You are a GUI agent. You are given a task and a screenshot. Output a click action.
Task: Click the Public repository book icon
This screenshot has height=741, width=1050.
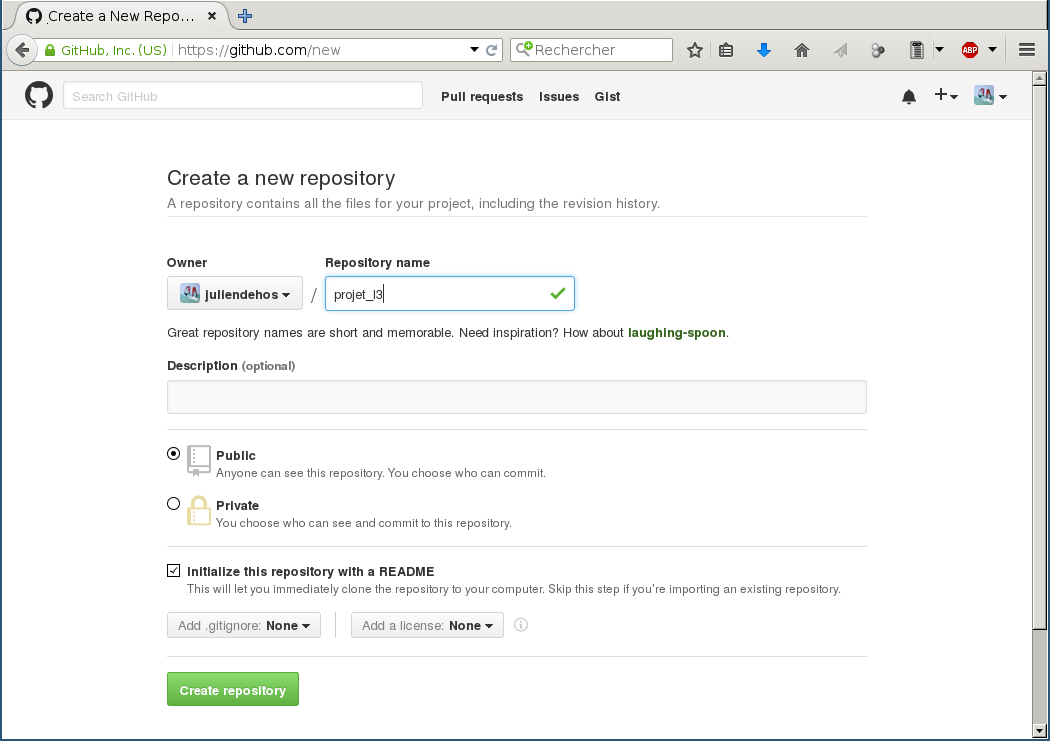tap(198, 461)
